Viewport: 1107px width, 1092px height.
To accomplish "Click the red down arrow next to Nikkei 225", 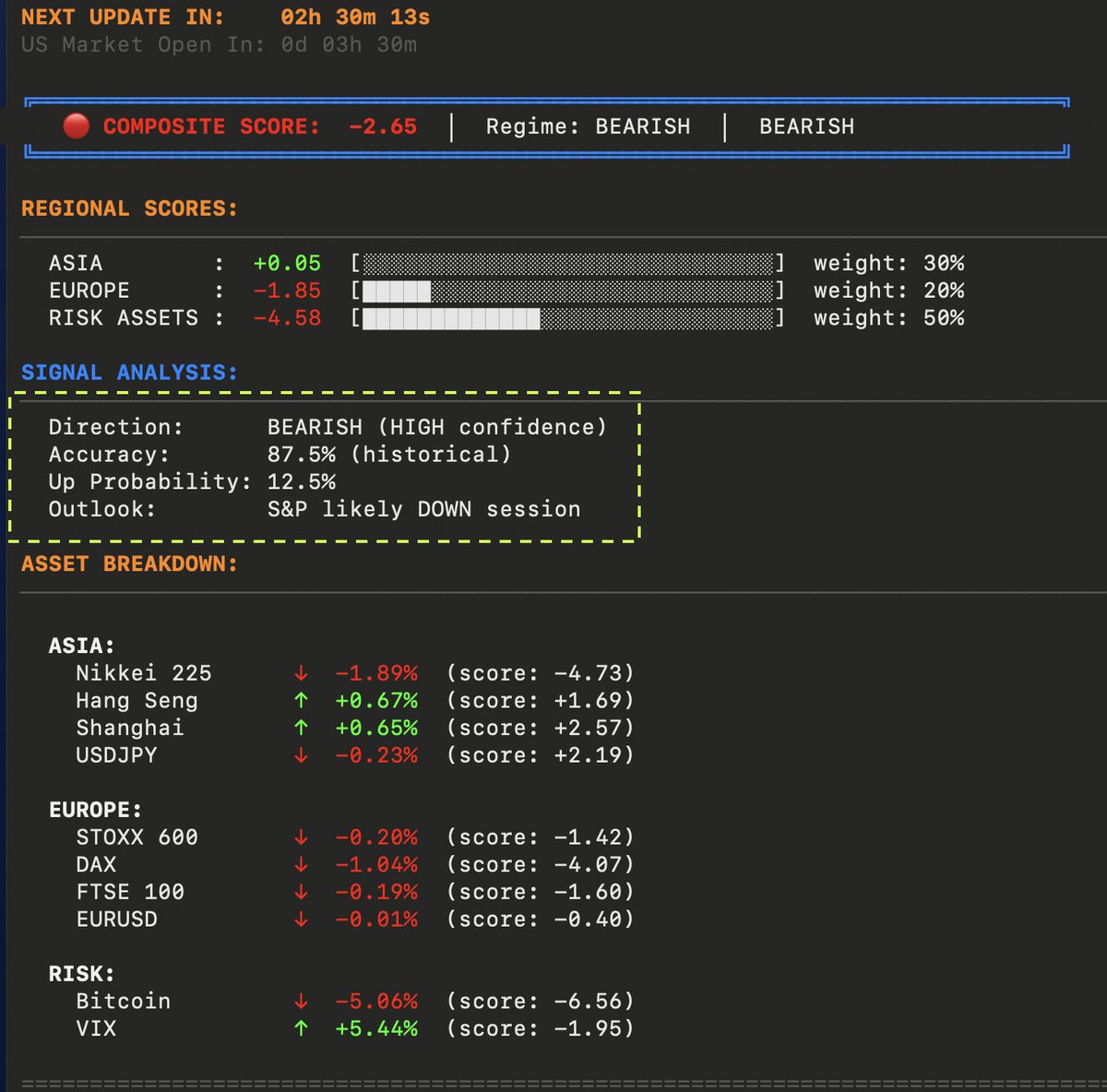I will [x=301, y=673].
